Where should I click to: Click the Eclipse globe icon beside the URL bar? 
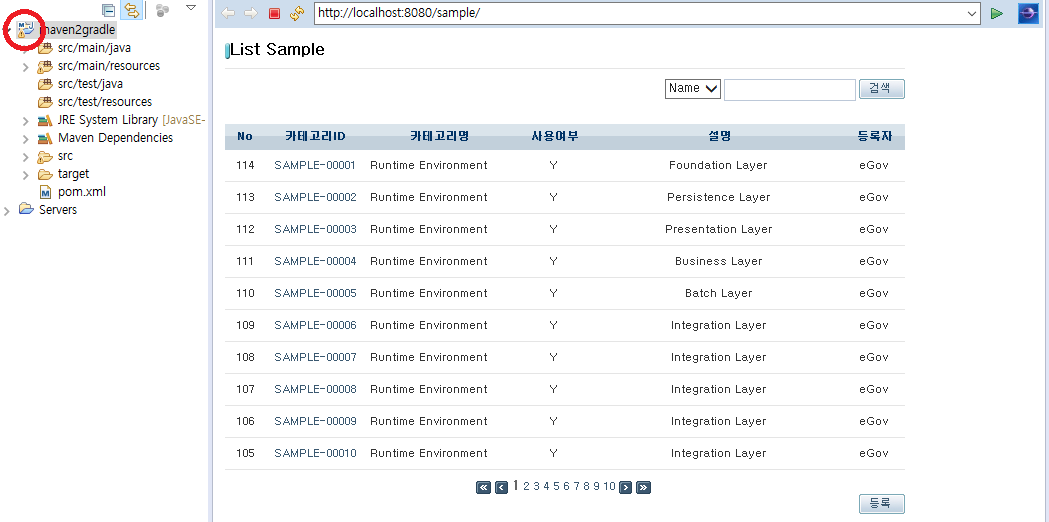click(1028, 13)
